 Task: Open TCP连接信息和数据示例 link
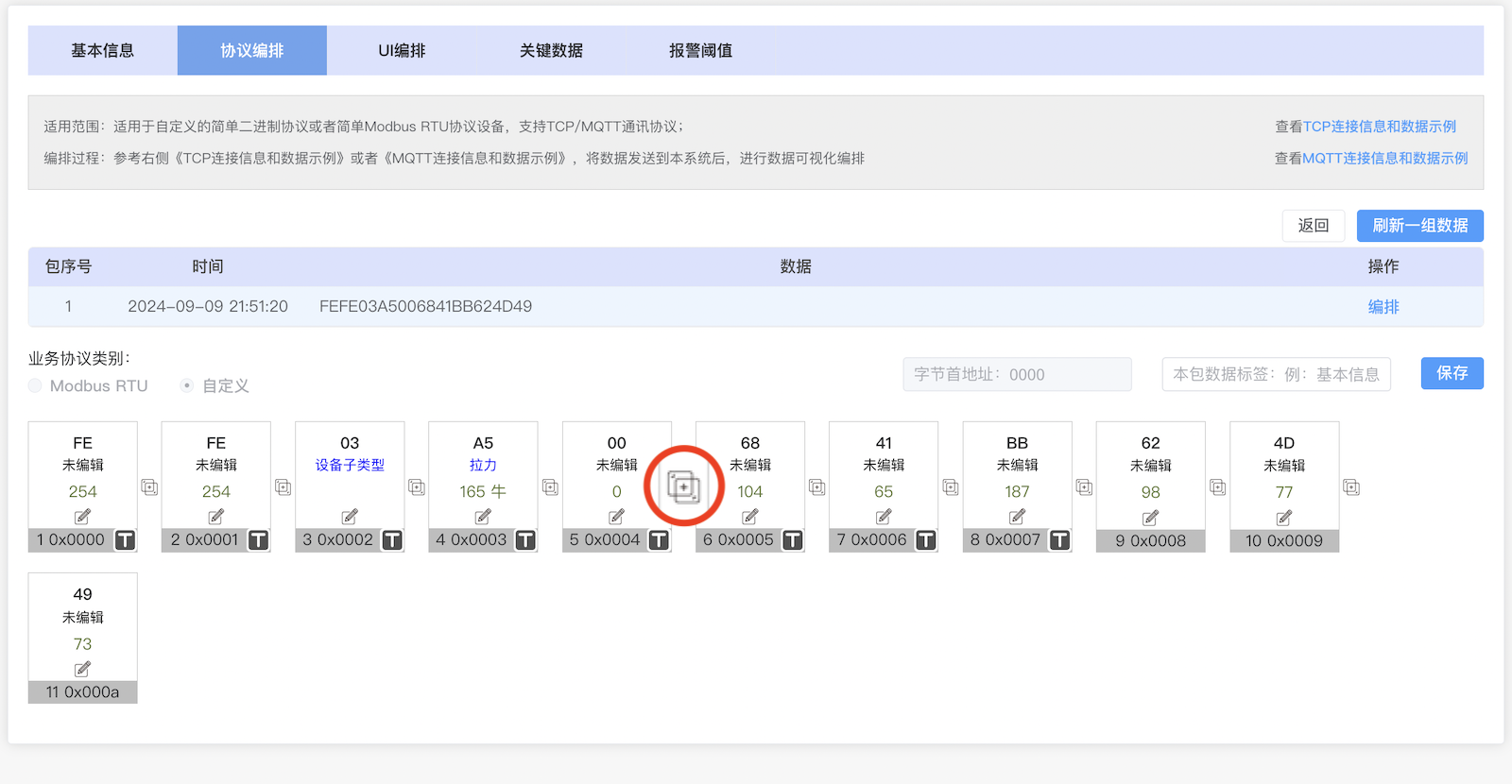(1380, 127)
